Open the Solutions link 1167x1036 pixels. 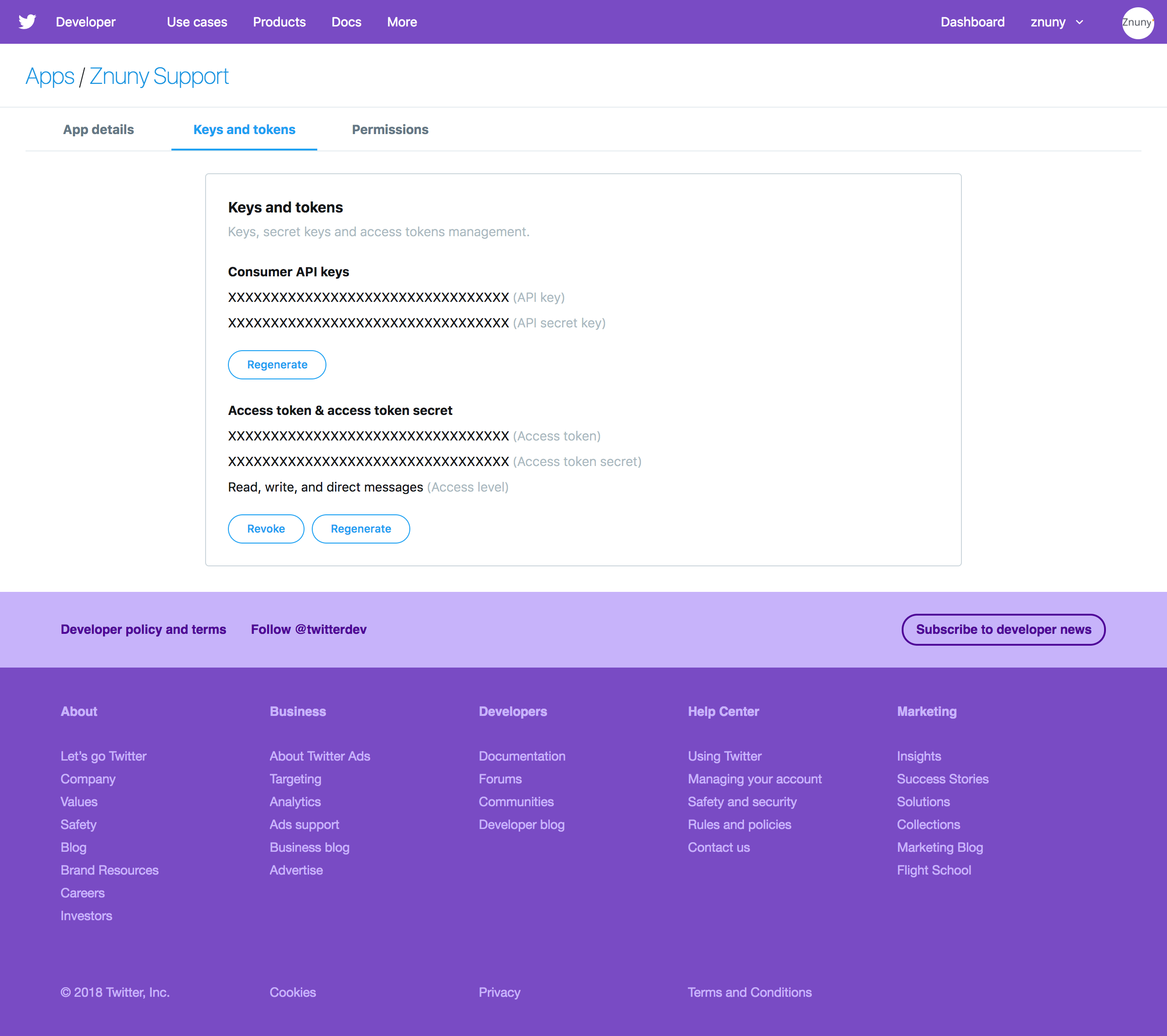click(x=923, y=802)
